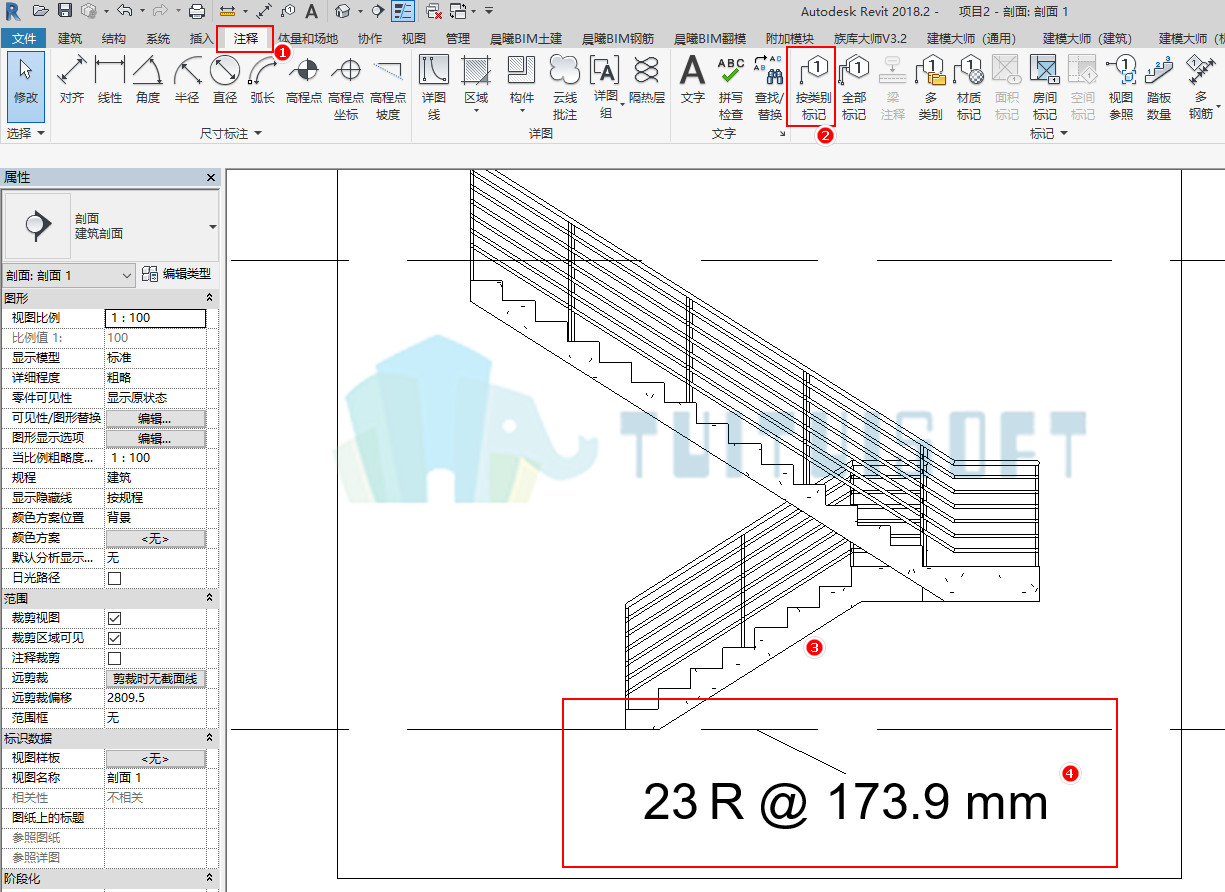Toggle the 日光路径 sun path checkbox
Viewport: 1225px width, 892px height.
point(114,578)
